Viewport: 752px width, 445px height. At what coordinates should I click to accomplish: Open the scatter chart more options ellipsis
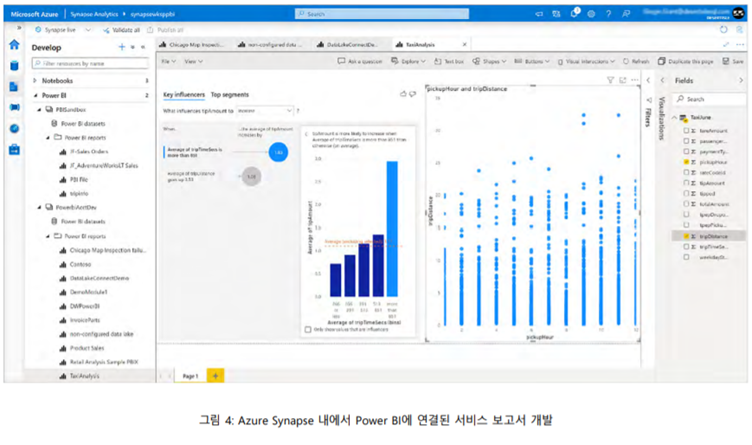tap(635, 80)
